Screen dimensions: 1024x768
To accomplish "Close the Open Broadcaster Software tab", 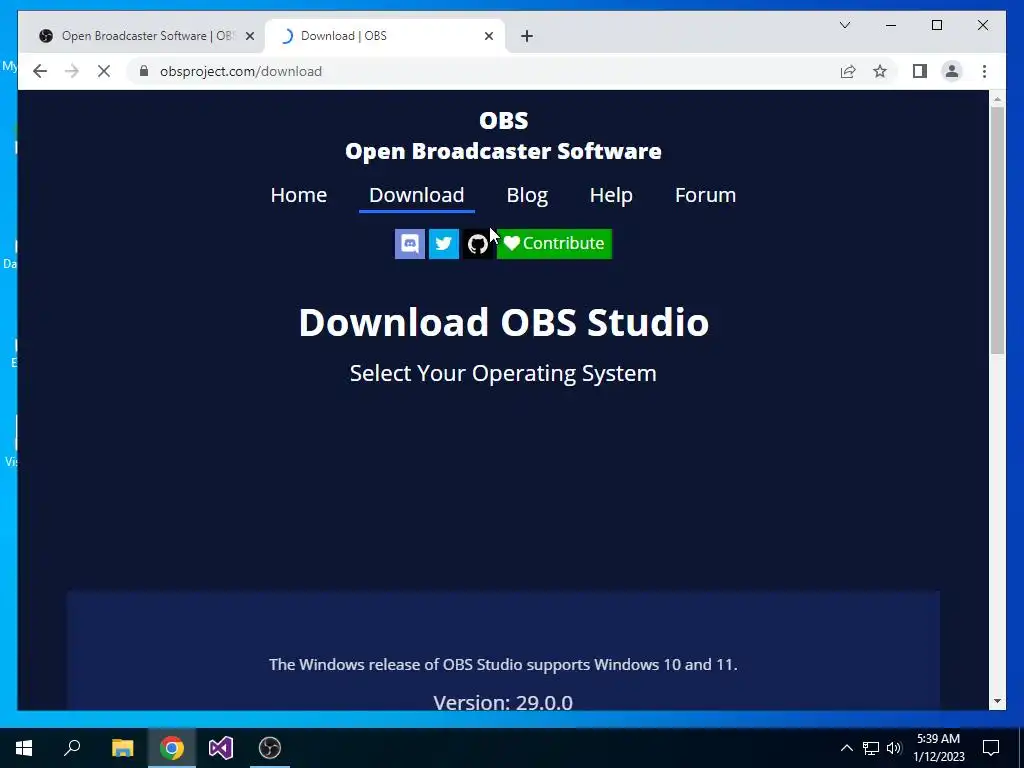I will pyautogui.click(x=249, y=36).
